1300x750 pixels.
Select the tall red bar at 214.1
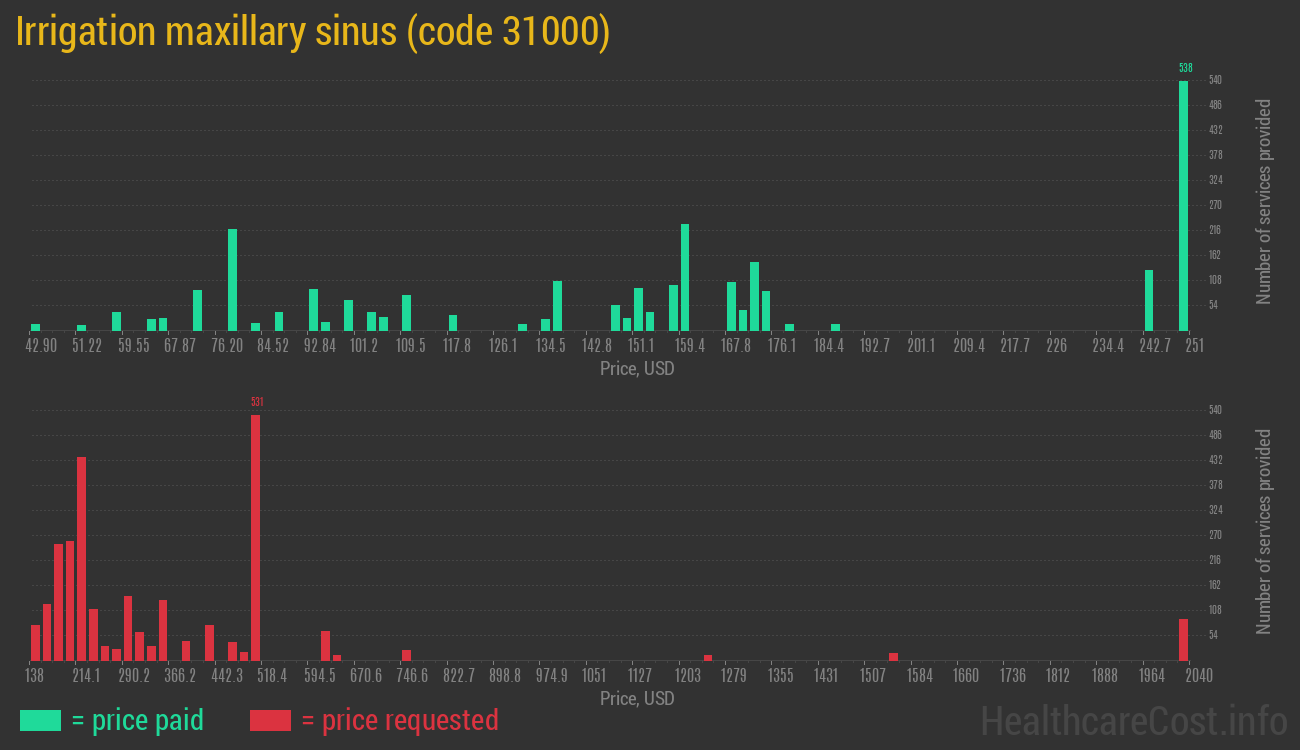click(81, 558)
